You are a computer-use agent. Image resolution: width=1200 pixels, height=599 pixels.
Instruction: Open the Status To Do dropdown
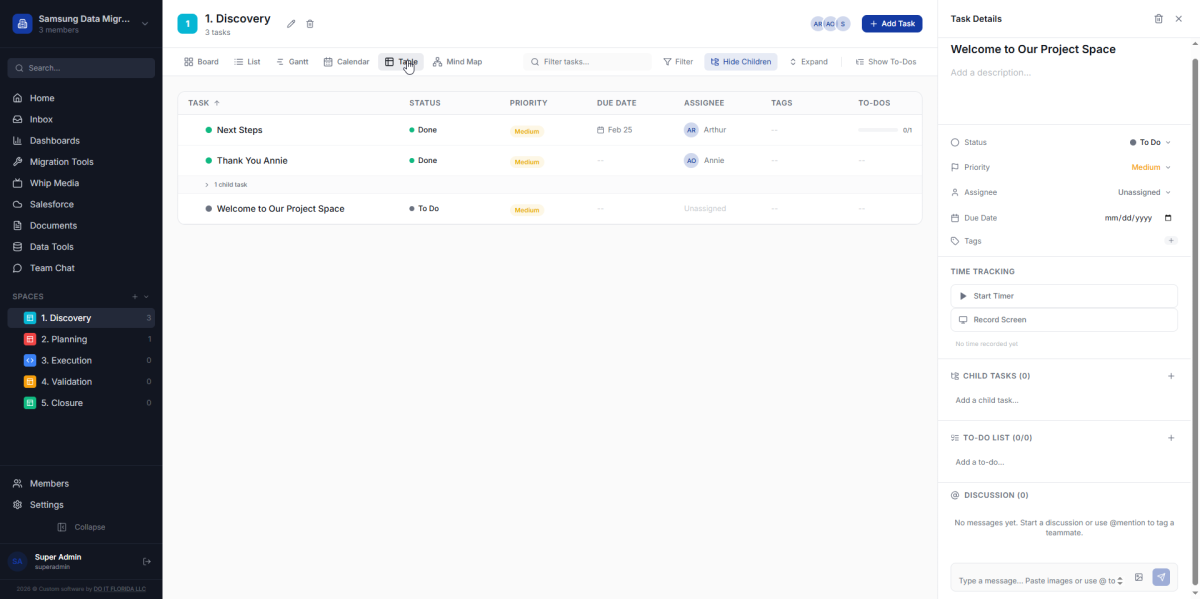coord(1149,143)
